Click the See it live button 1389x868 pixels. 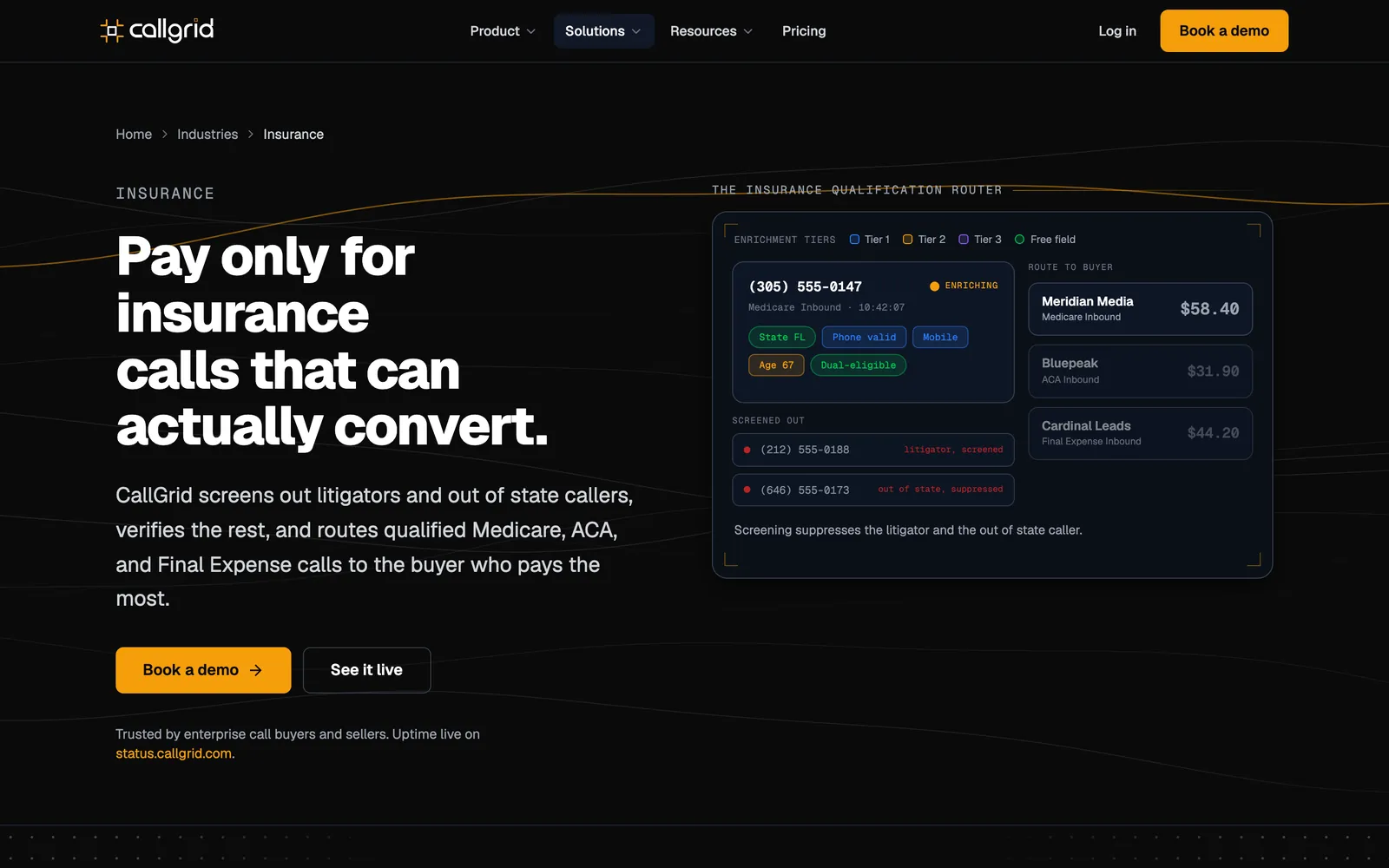click(x=366, y=670)
